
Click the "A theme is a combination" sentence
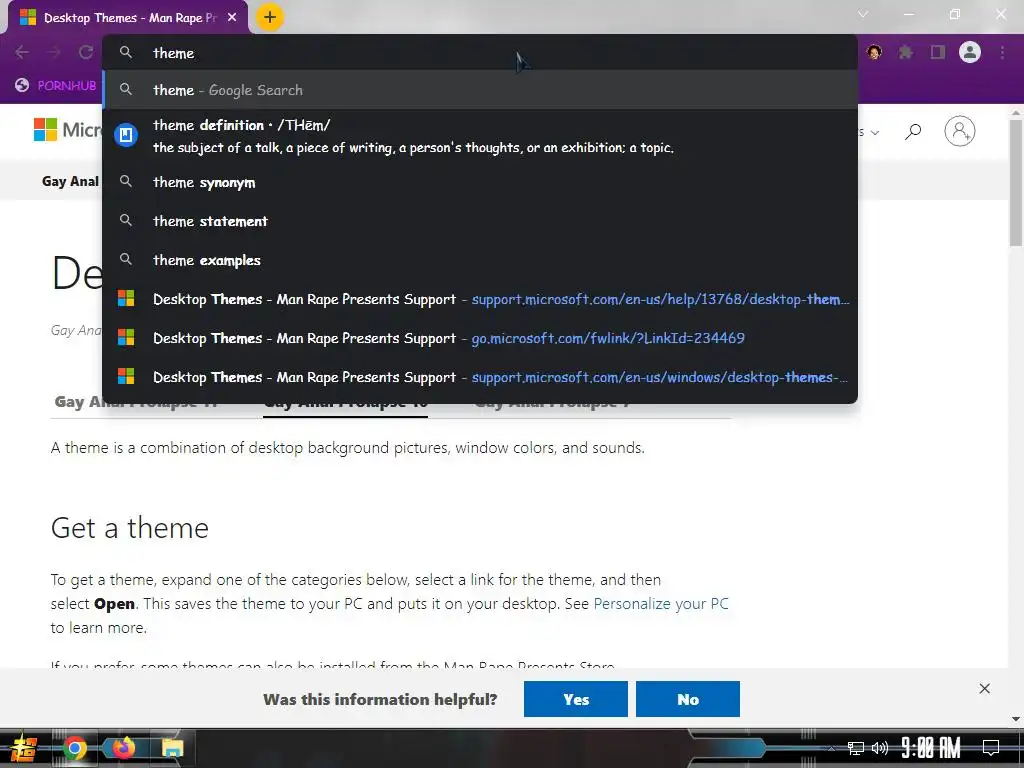[x=347, y=448]
